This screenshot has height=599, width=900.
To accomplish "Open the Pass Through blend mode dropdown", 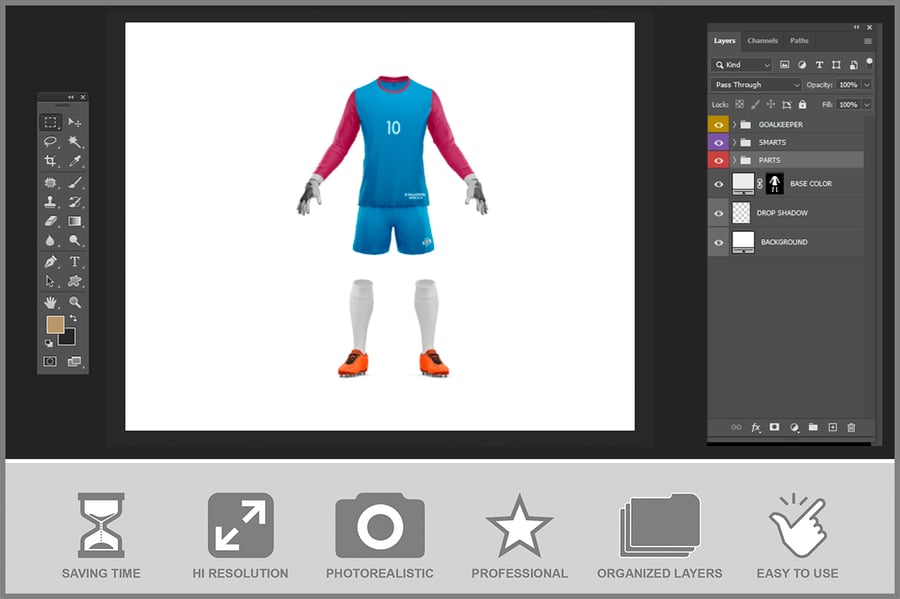I will pyautogui.click(x=756, y=85).
